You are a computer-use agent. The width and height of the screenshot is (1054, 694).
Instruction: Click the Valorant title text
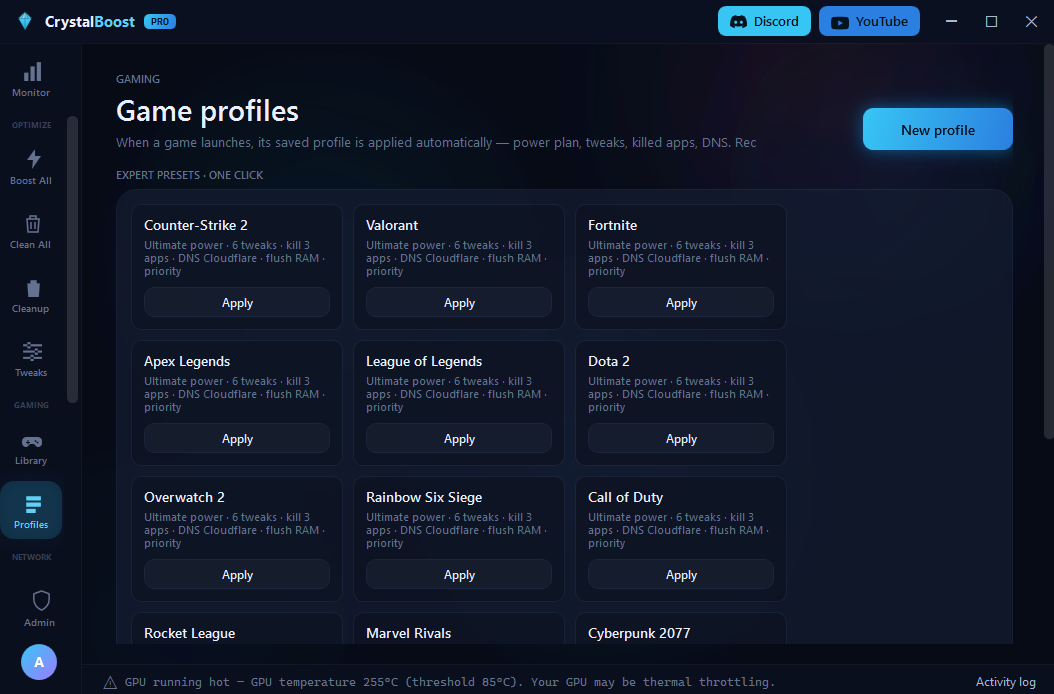coord(392,225)
